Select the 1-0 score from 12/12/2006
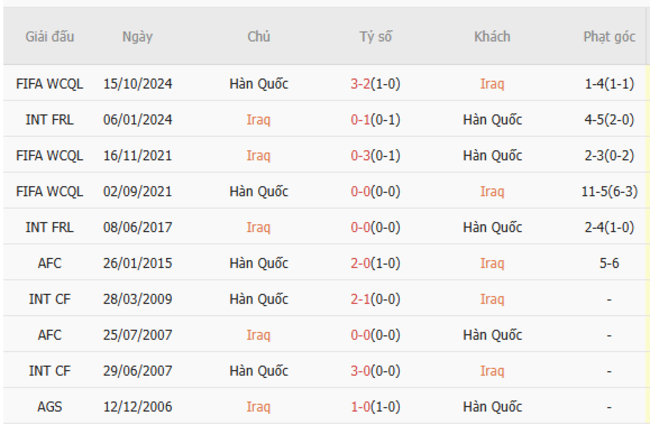 coord(361,407)
